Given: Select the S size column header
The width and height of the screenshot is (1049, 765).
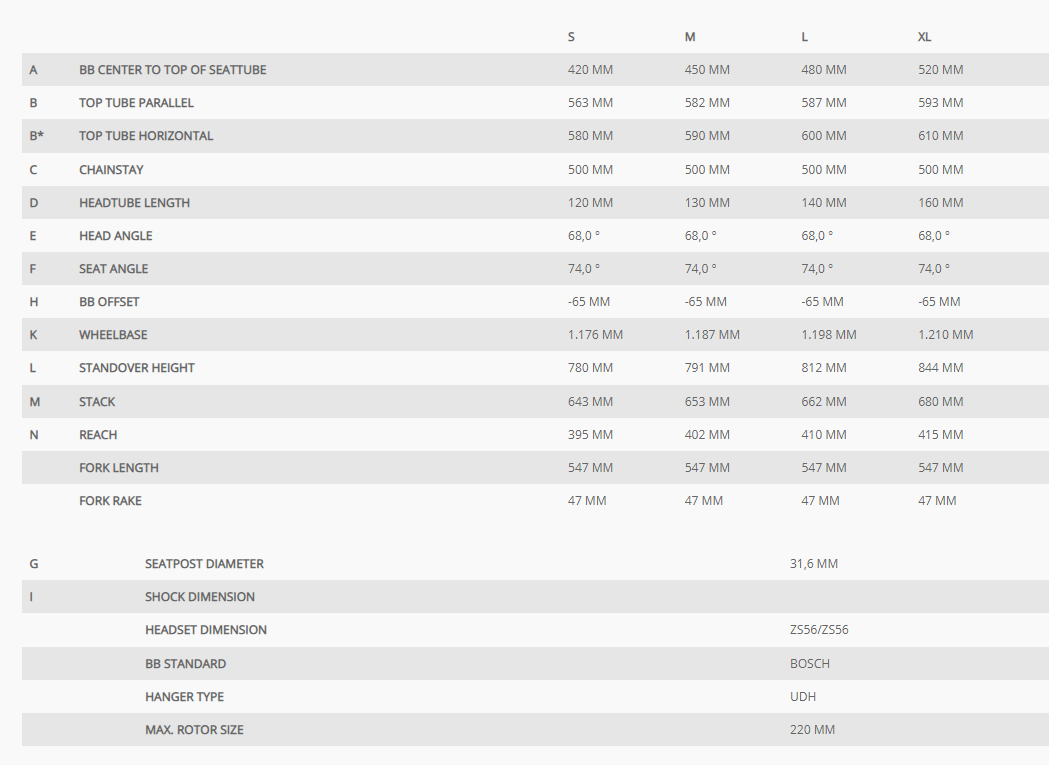Looking at the screenshot, I should [x=571, y=37].
